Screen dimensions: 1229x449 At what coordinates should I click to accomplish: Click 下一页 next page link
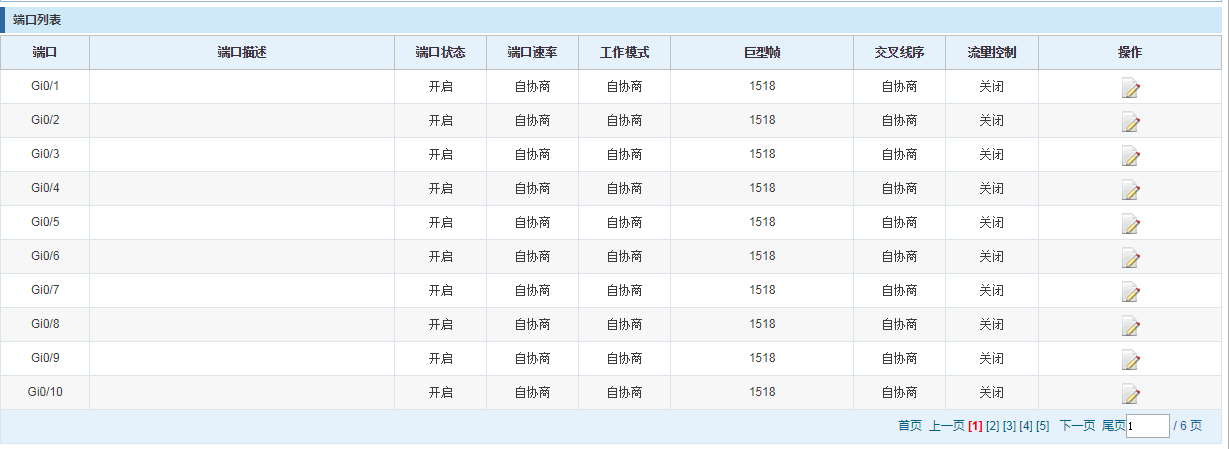pos(1077,426)
